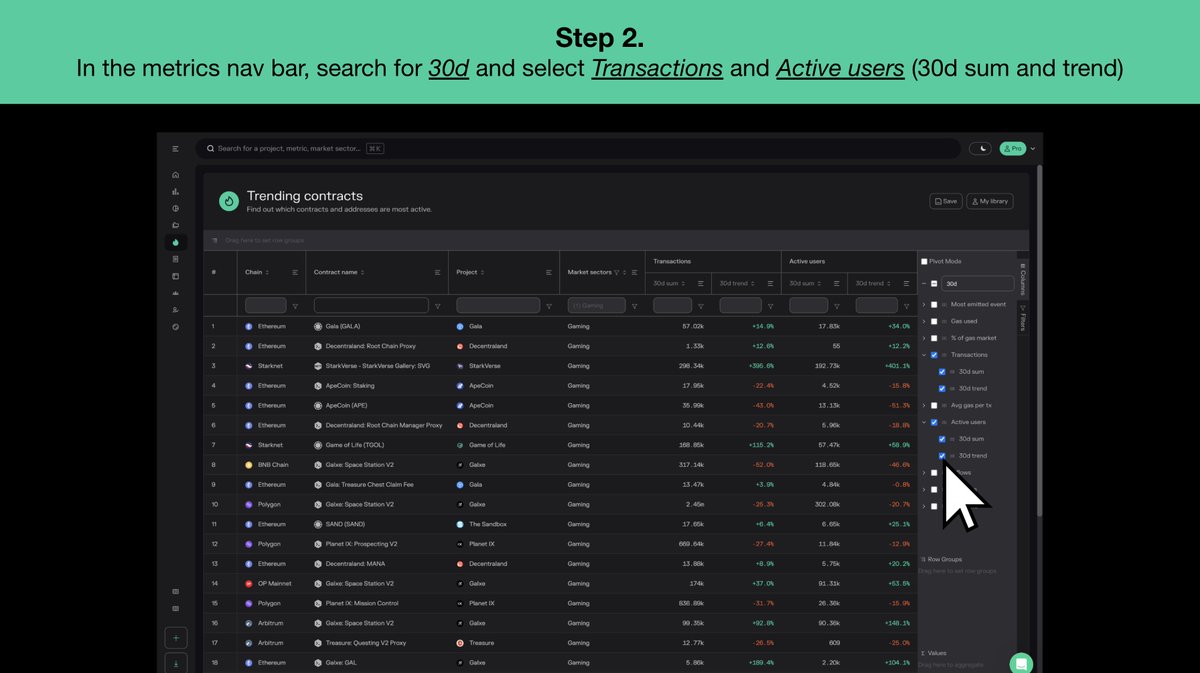
Task: Open the Pro account dropdown chevron
Action: [x=1033, y=149]
